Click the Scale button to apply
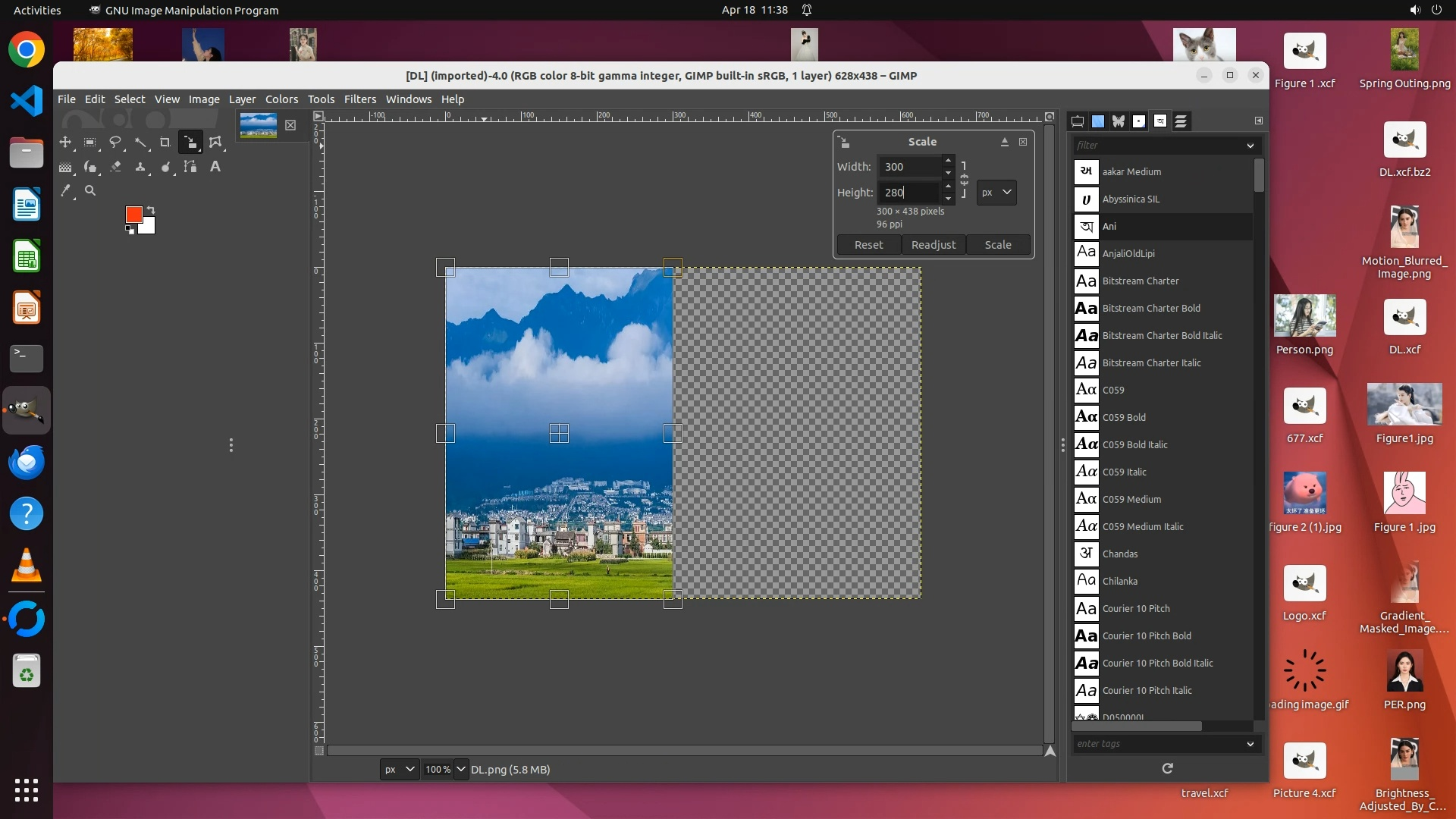Screen dimensions: 1456x819 pyautogui.click(x=997, y=245)
